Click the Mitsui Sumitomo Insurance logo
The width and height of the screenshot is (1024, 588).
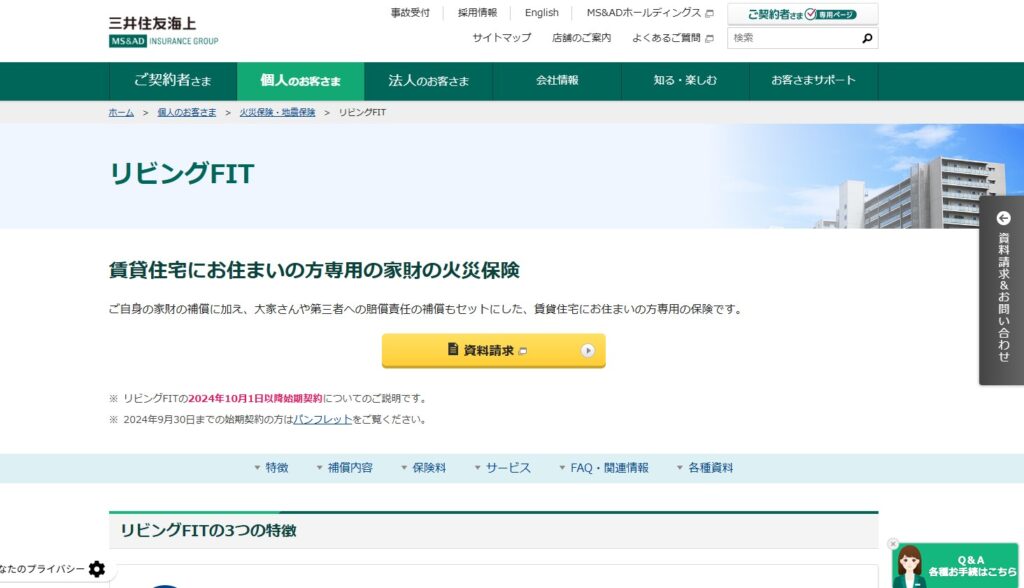pos(163,31)
